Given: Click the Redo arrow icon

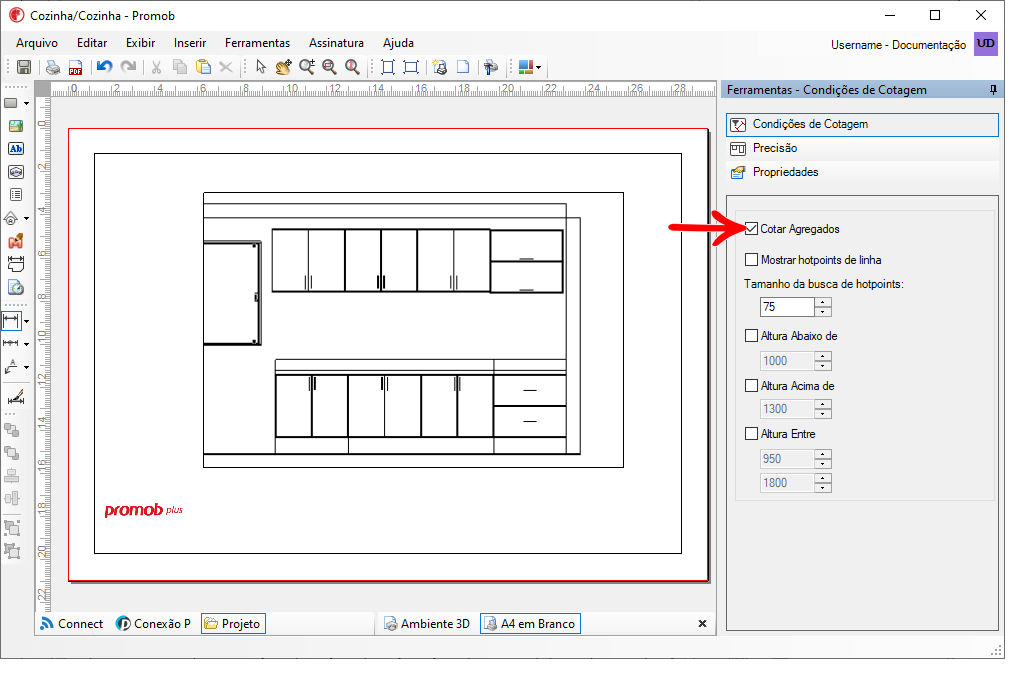Looking at the screenshot, I should [129, 67].
